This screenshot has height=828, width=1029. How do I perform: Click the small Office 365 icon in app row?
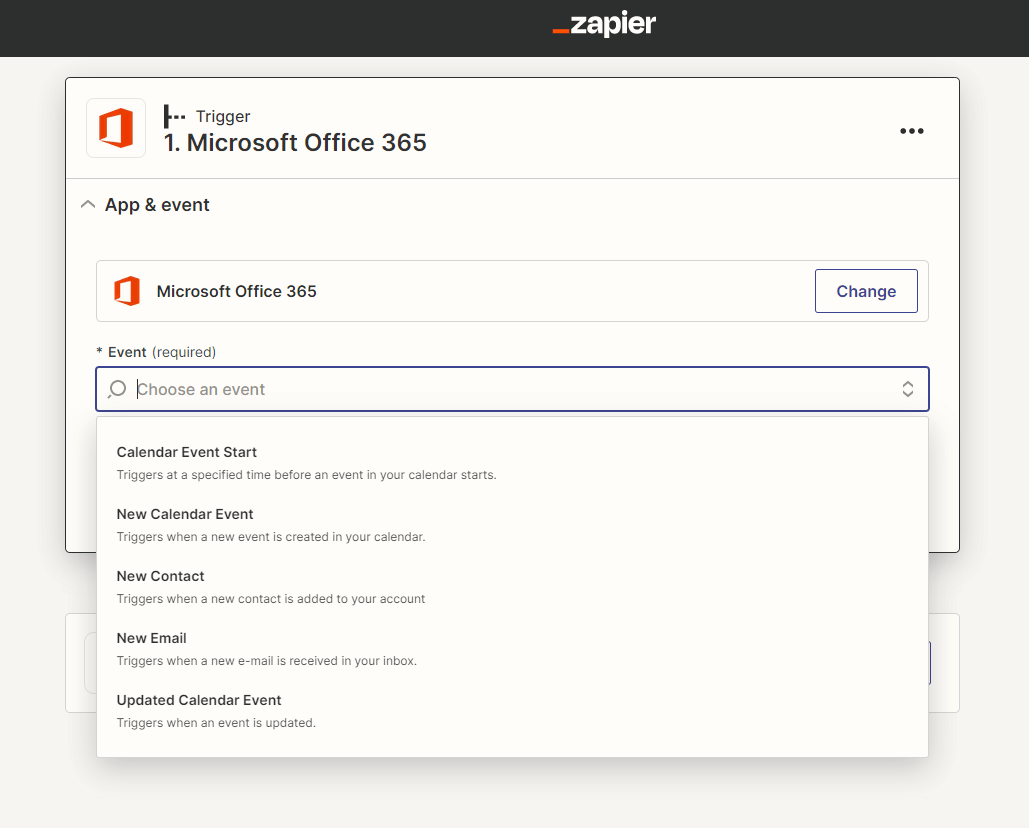127,291
